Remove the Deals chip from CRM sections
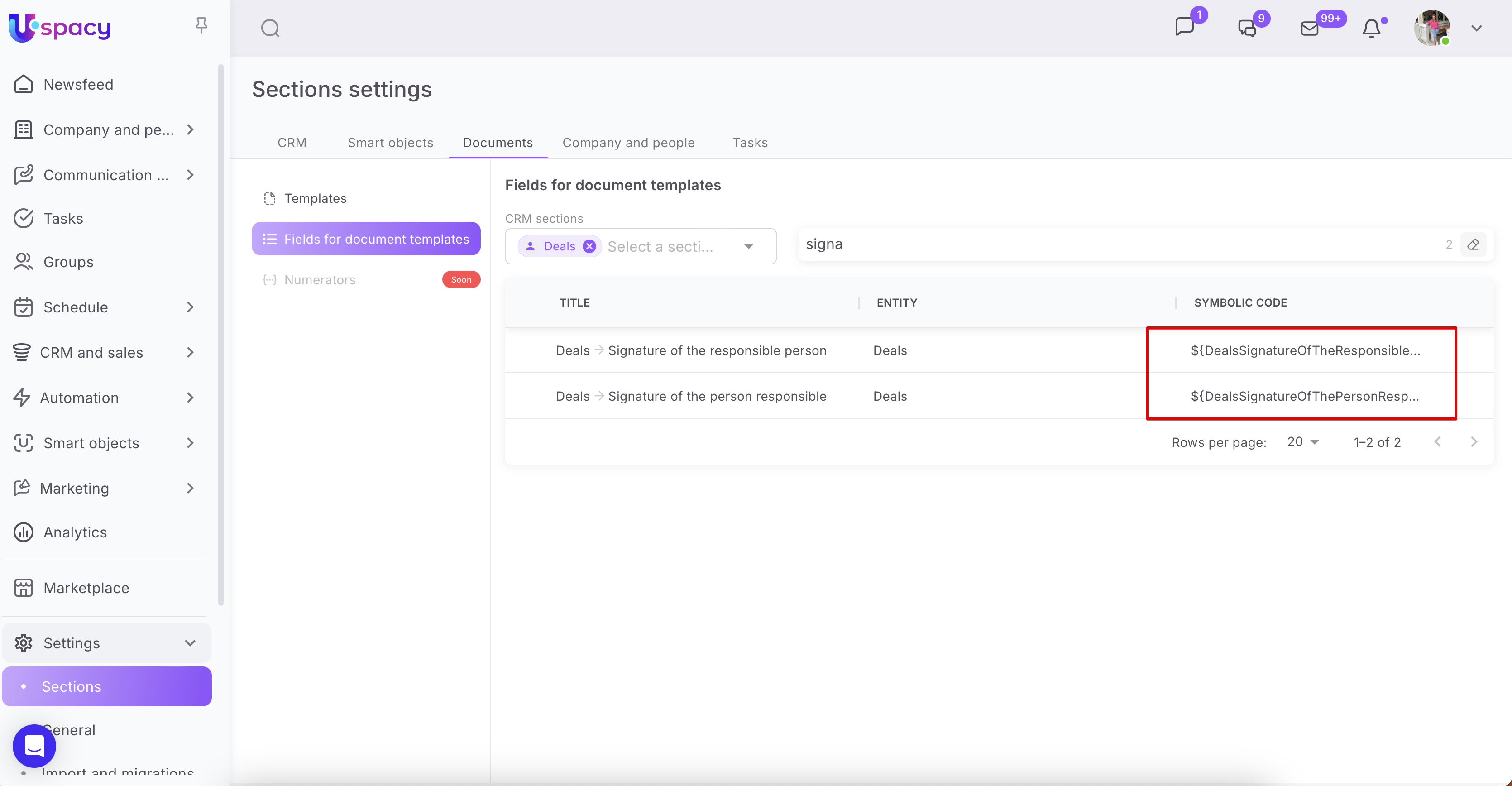Screen dimensions: 1512x786 [589, 247]
